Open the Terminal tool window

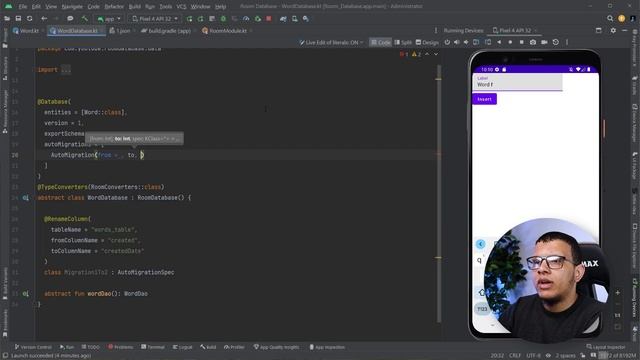(x=153, y=347)
